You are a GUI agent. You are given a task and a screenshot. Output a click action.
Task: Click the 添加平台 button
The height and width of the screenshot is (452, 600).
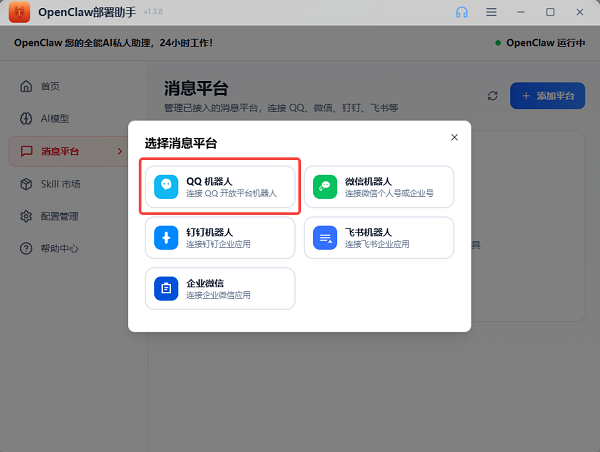click(547, 96)
